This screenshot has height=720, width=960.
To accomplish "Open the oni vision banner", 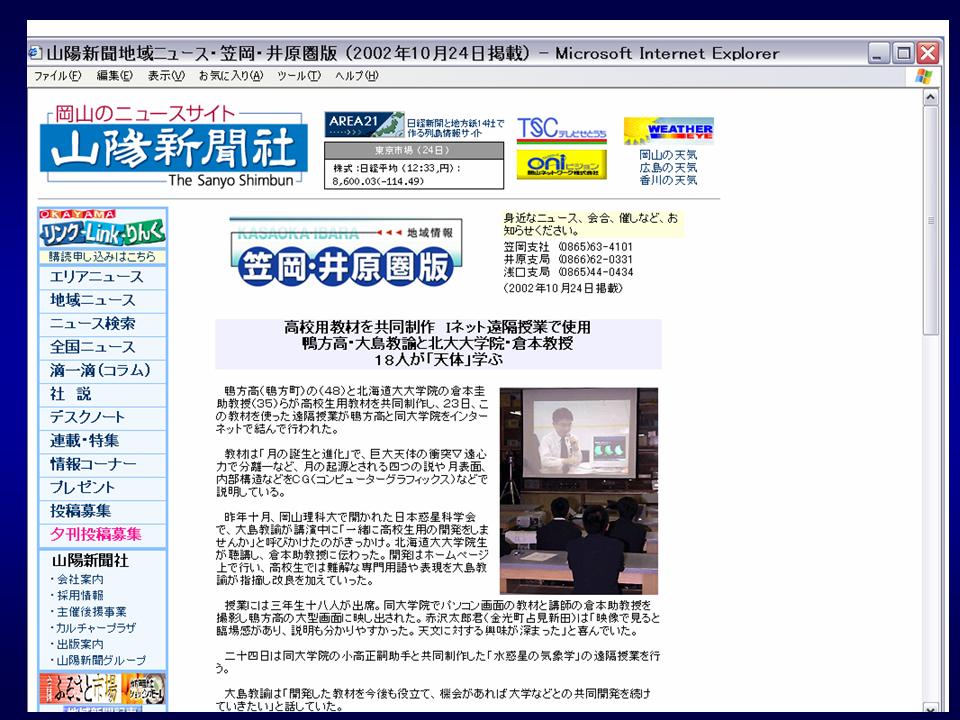I will click(x=561, y=164).
